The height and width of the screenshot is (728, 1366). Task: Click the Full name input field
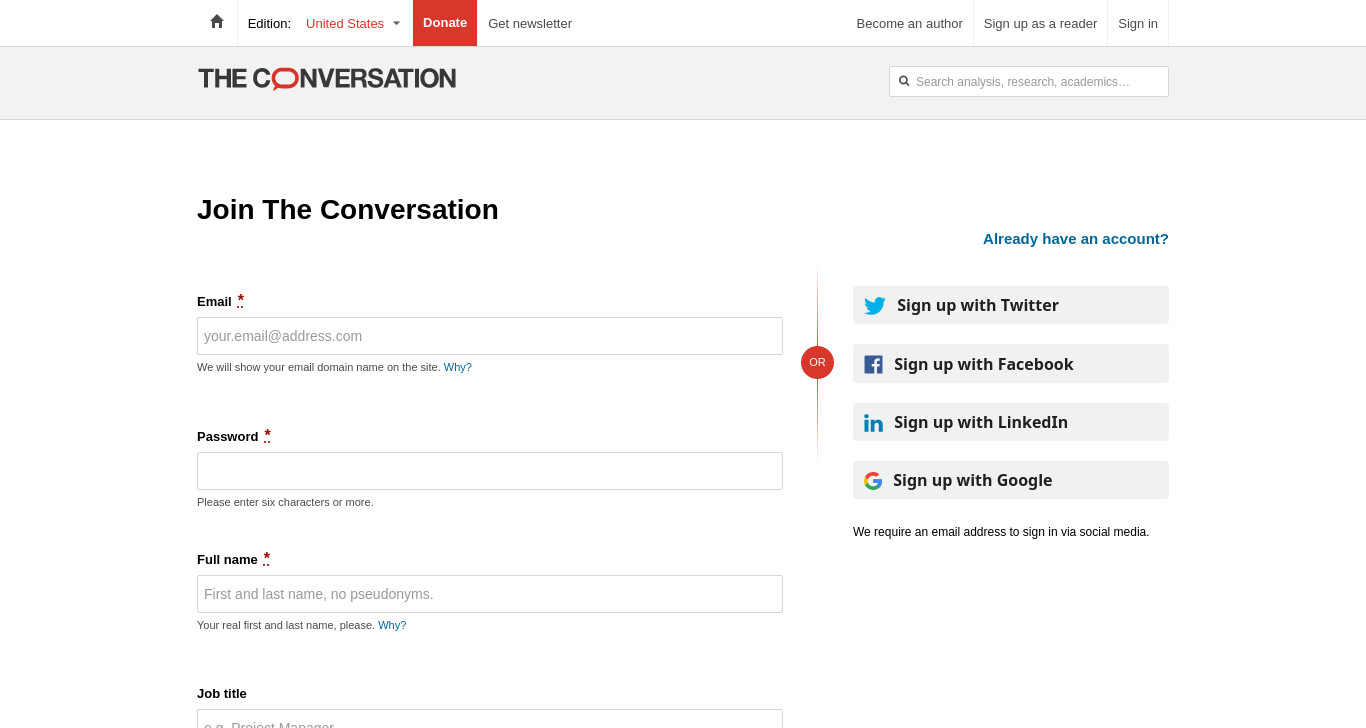[x=490, y=594]
